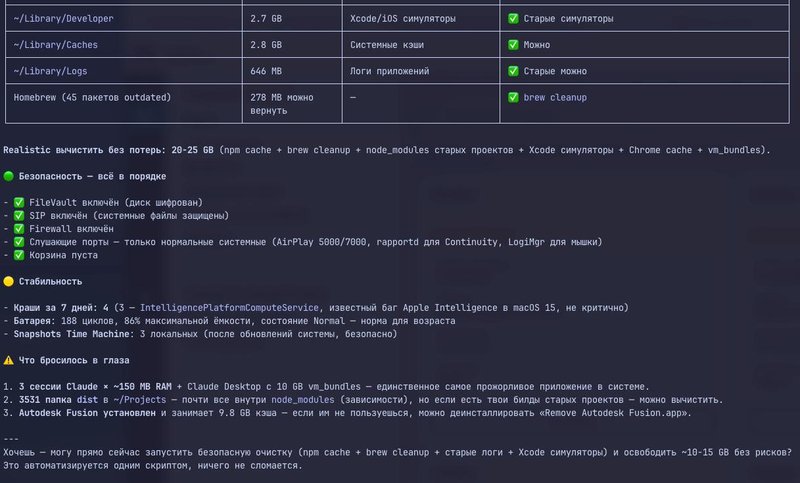The width and height of the screenshot is (800, 483).
Task: Click the 'Стабильность' heading
Action: click(51, 282)
